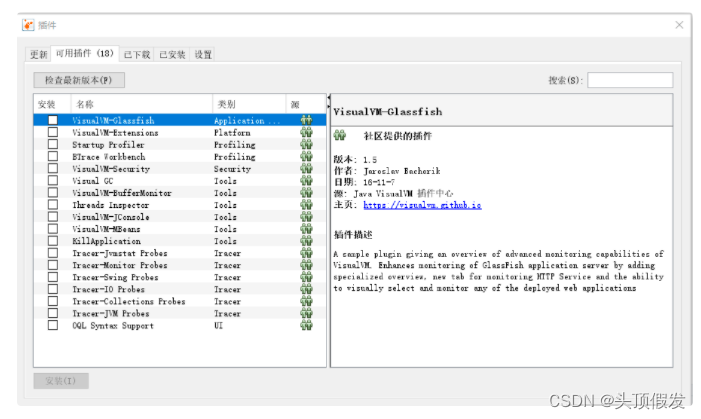Click the source icon in Threads Inspector row

click(x=306, y=205)
